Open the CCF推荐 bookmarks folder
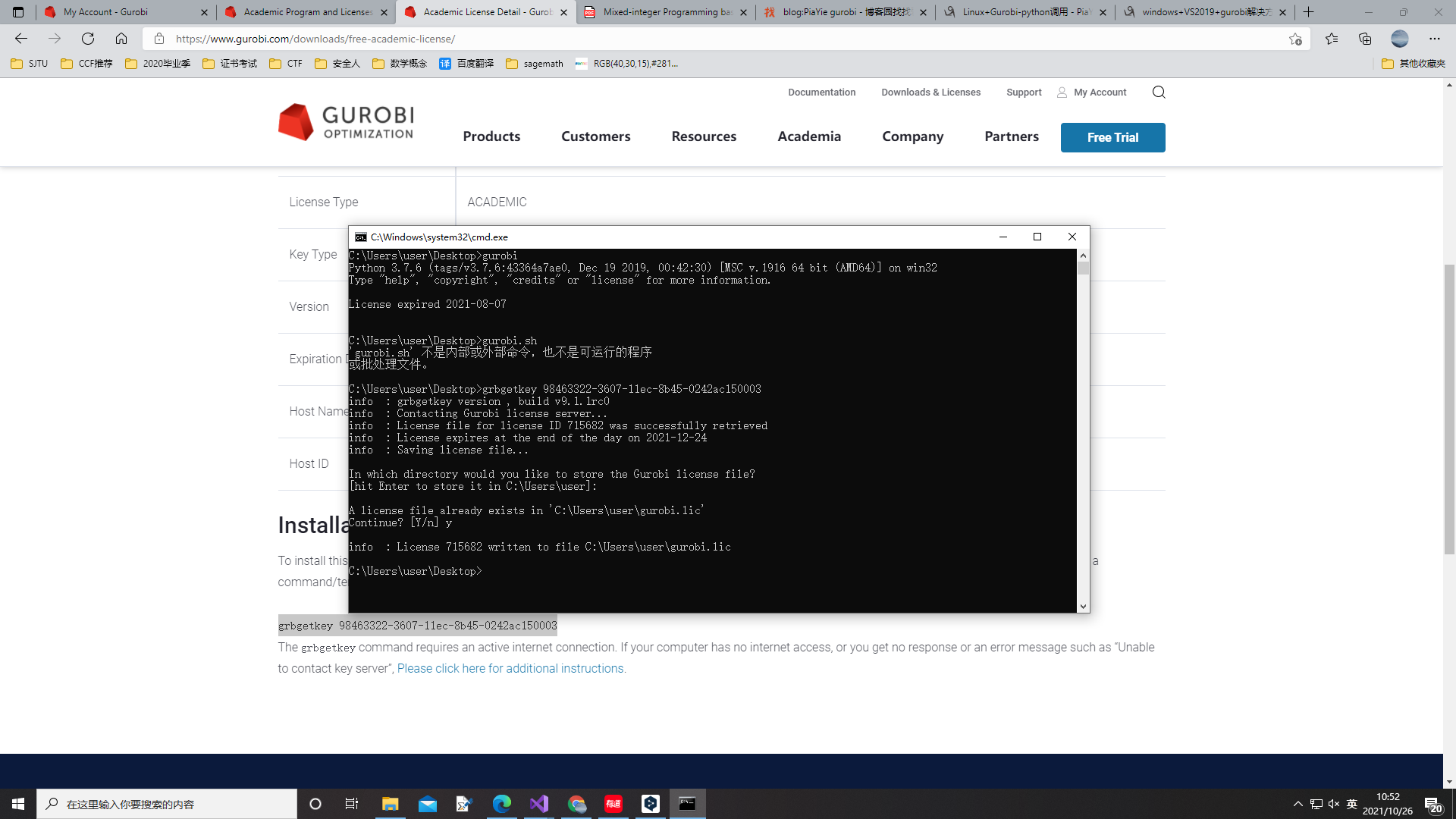The height and width of the screenshot is (819, 1456). 86,64
